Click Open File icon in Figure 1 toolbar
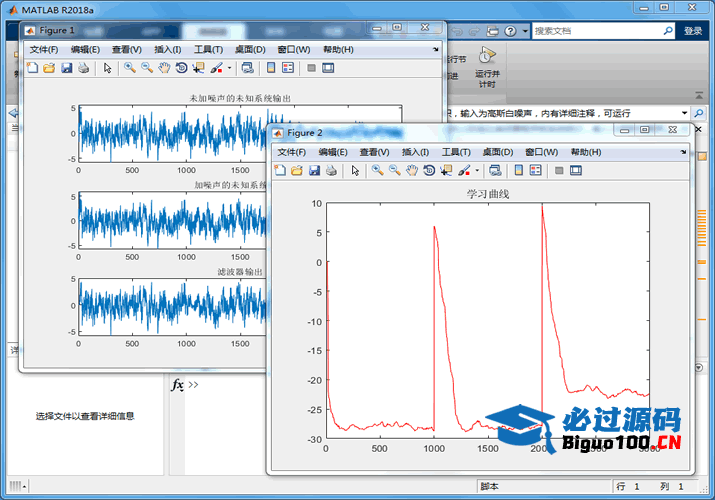The width and height of the screenshot is (715, 500). coord(49,68)
